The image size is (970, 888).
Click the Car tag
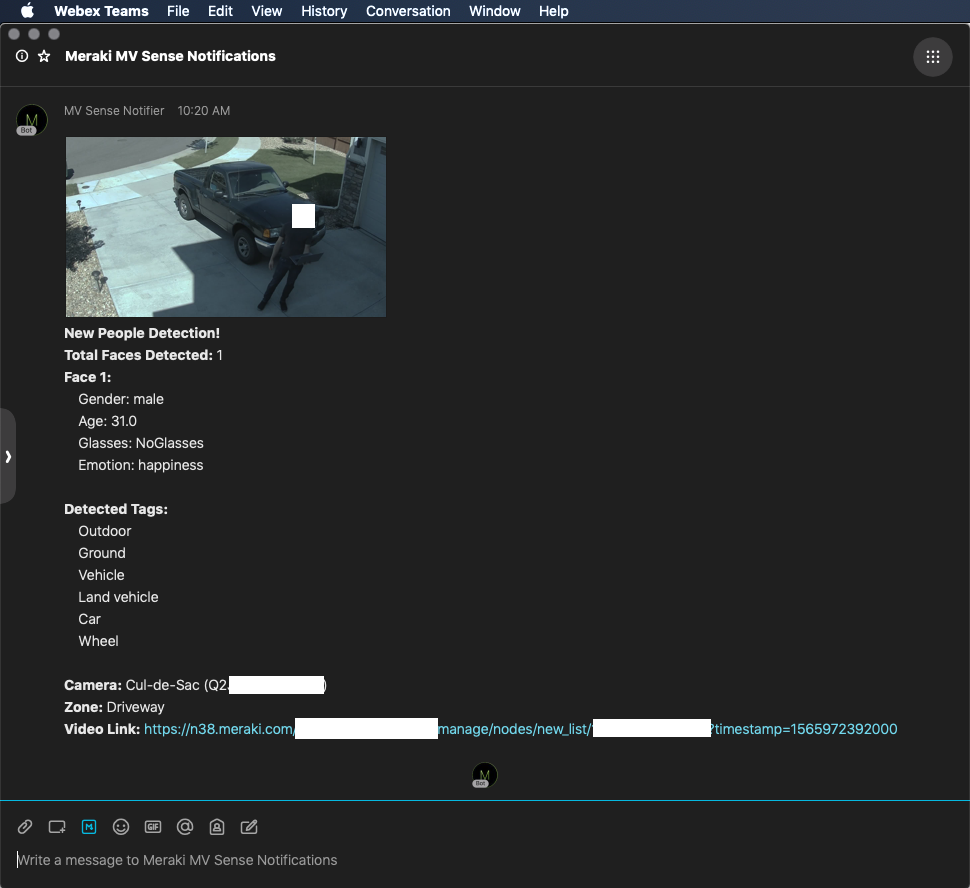(90, 619)
